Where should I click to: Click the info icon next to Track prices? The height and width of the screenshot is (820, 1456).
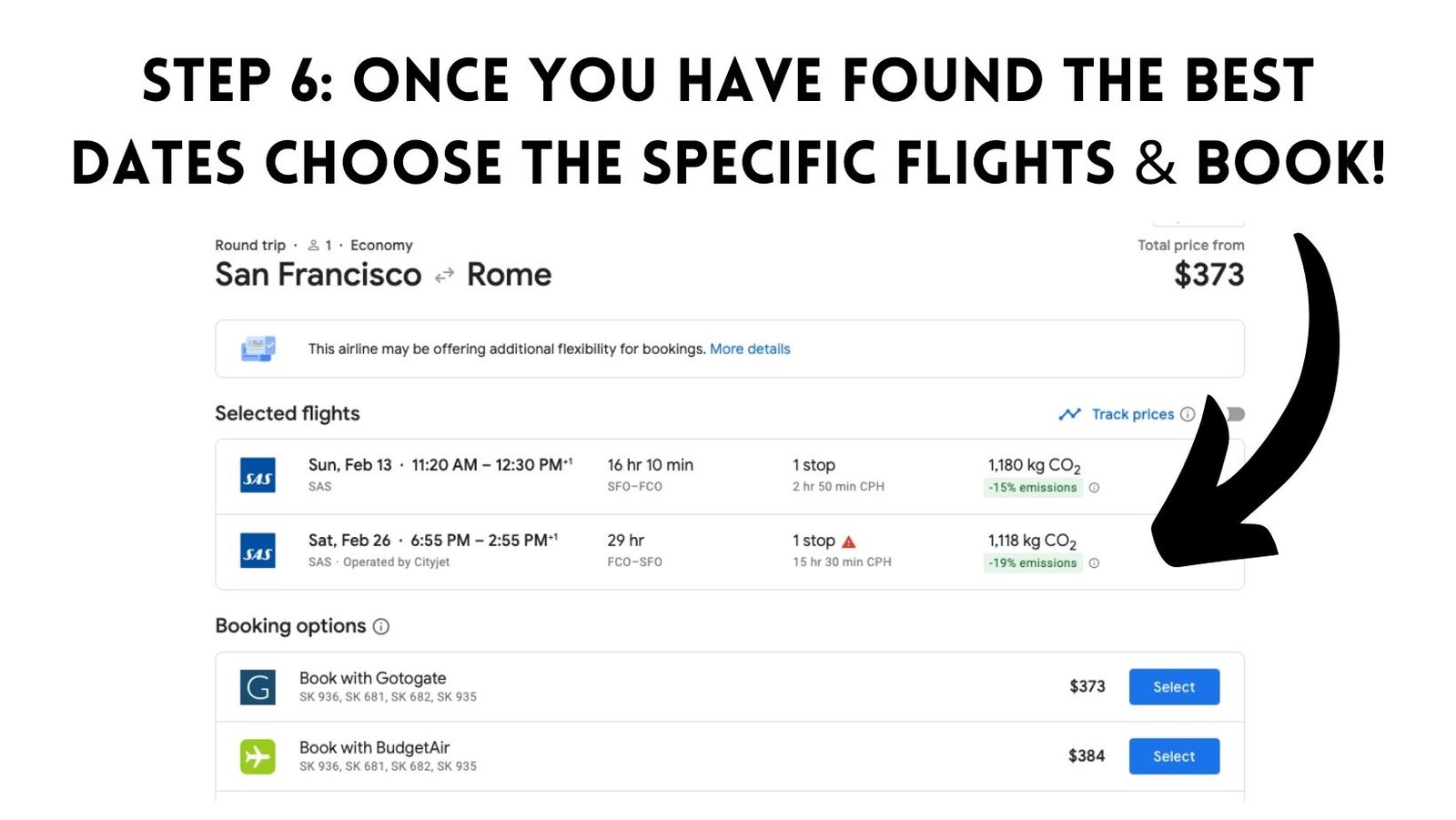1188,414
